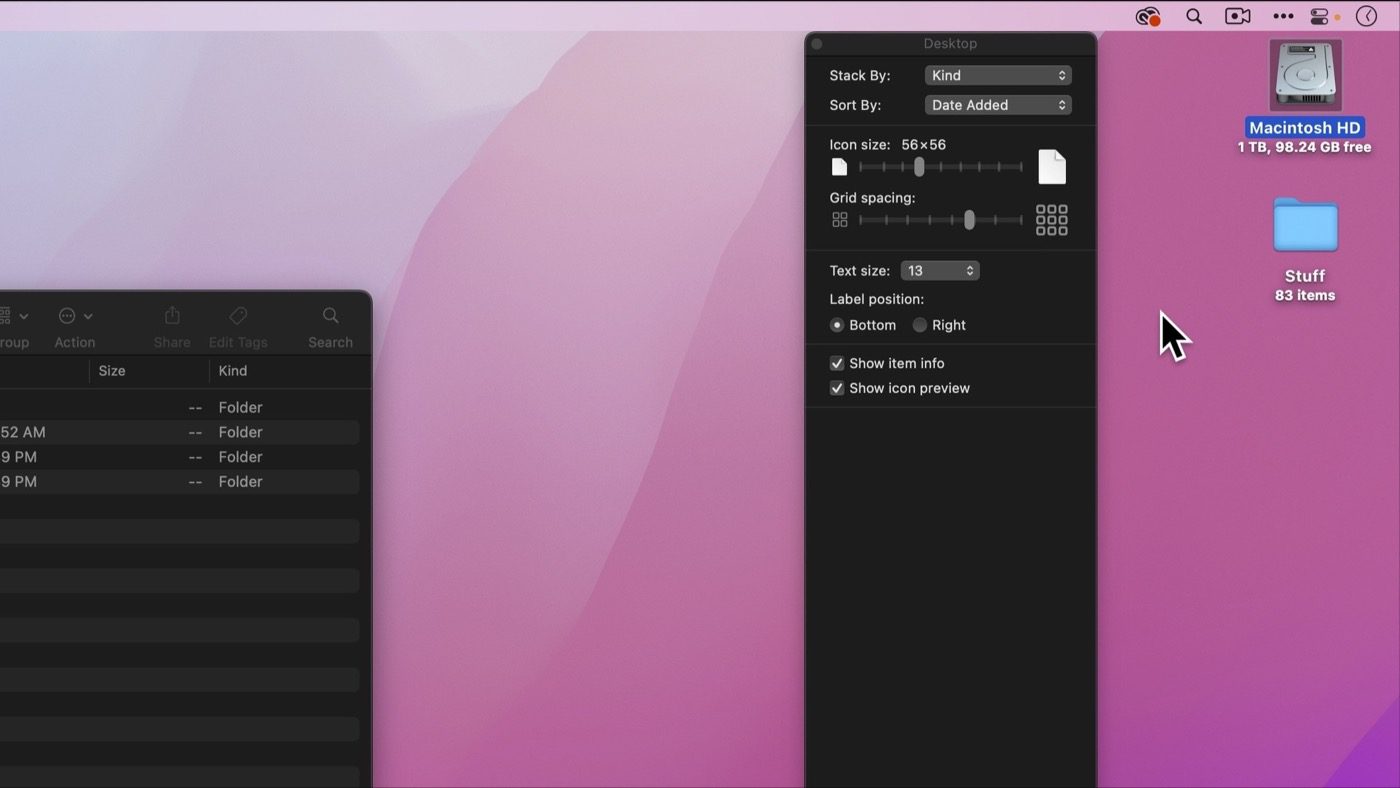Click the Kind column header
Viewport: 1400px width, 788px height.
point(233,371)
